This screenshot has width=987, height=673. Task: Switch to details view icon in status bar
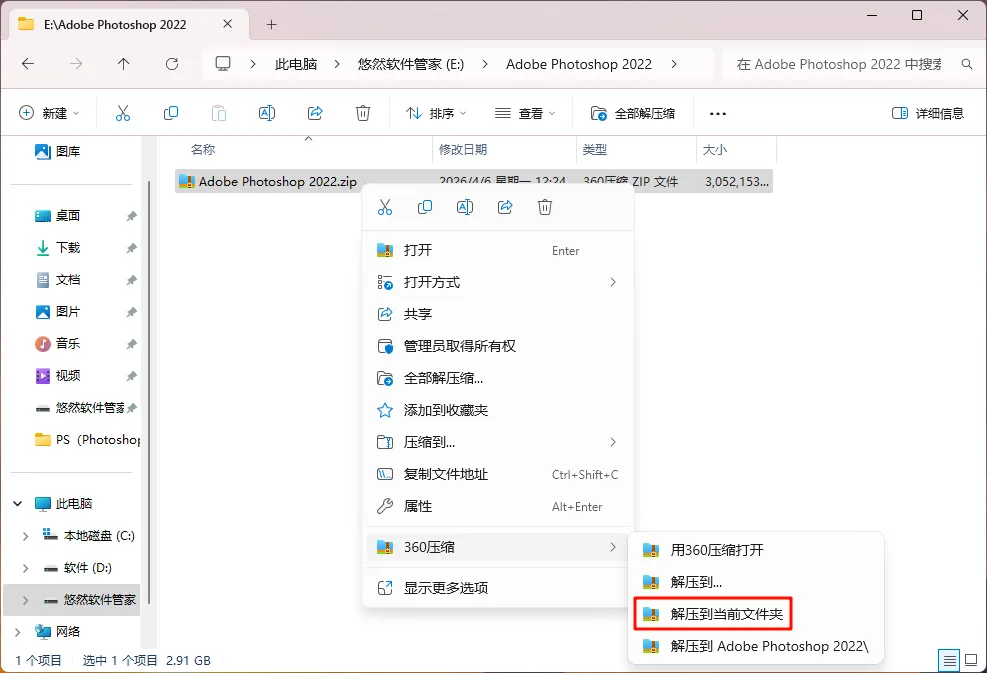949,660
